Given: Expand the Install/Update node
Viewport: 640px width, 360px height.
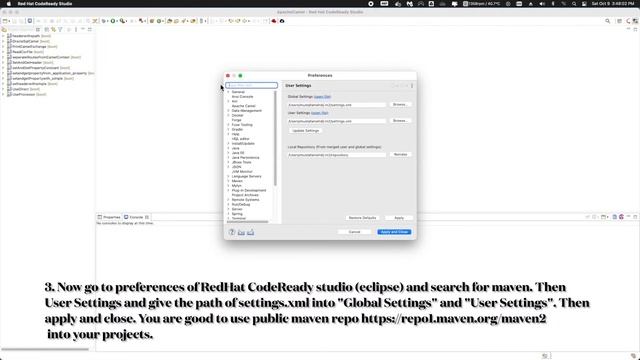Looking at the screenshot, I should click(x=229, y=144).
